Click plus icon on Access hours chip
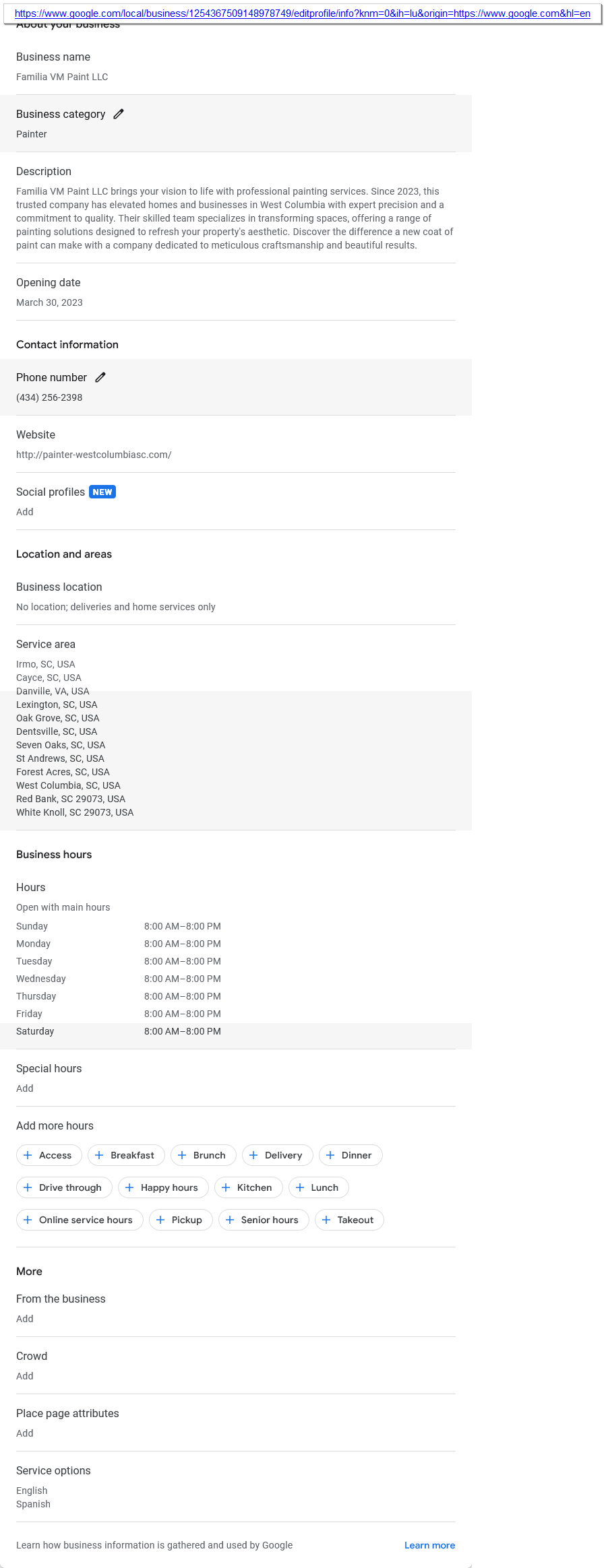Viewport: 608px width, 1568px height. tap(28, 1155)
